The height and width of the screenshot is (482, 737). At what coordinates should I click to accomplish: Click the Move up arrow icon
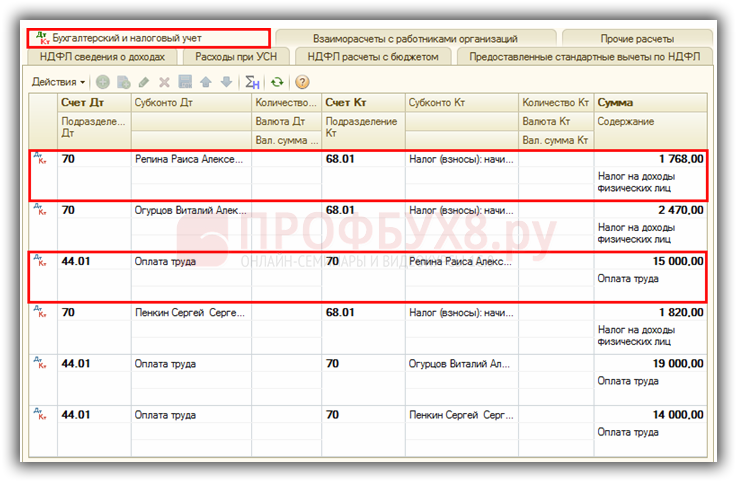coord(206,82)
